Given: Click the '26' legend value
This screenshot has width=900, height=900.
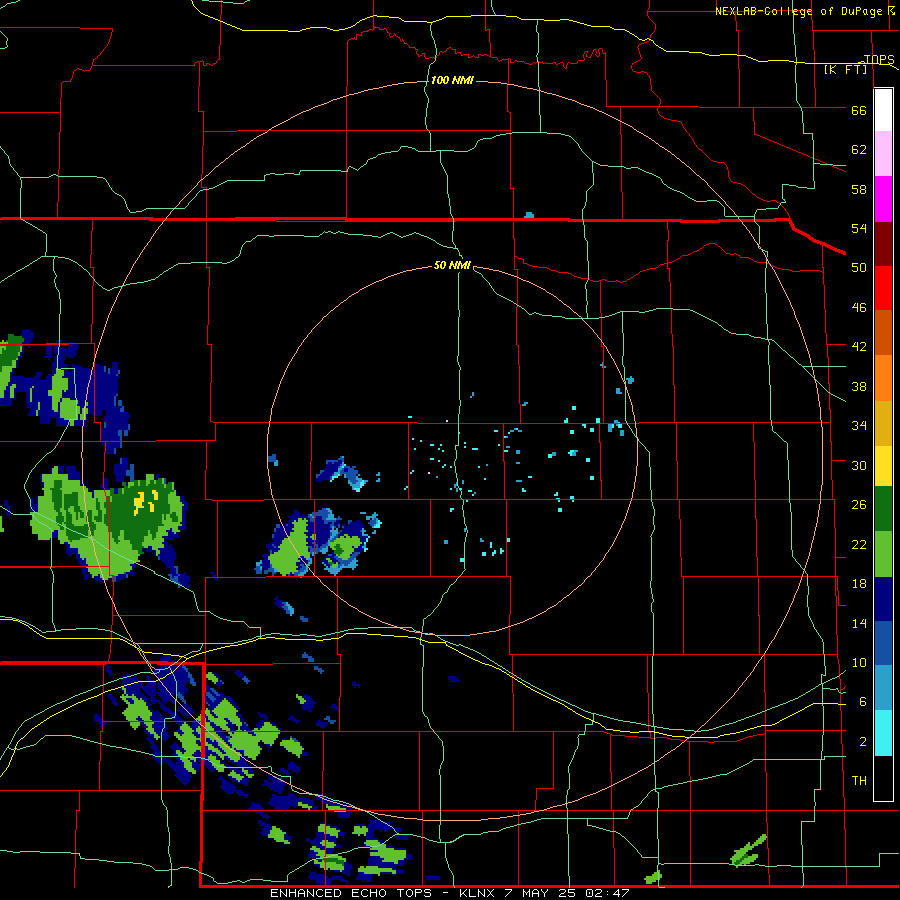Looking at the screenshot, I should tap(859, 505).
